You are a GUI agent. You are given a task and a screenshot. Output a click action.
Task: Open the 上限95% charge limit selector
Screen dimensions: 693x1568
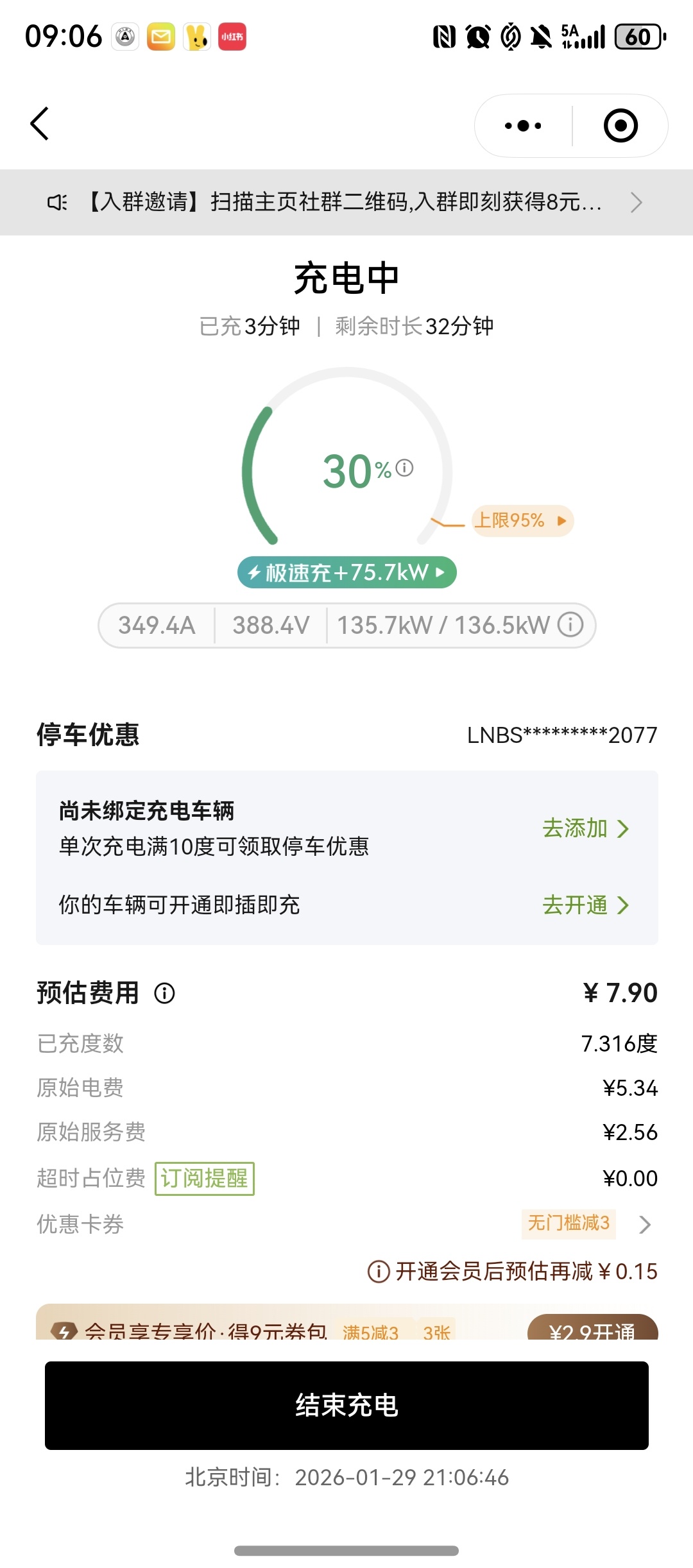pos(522,520)
